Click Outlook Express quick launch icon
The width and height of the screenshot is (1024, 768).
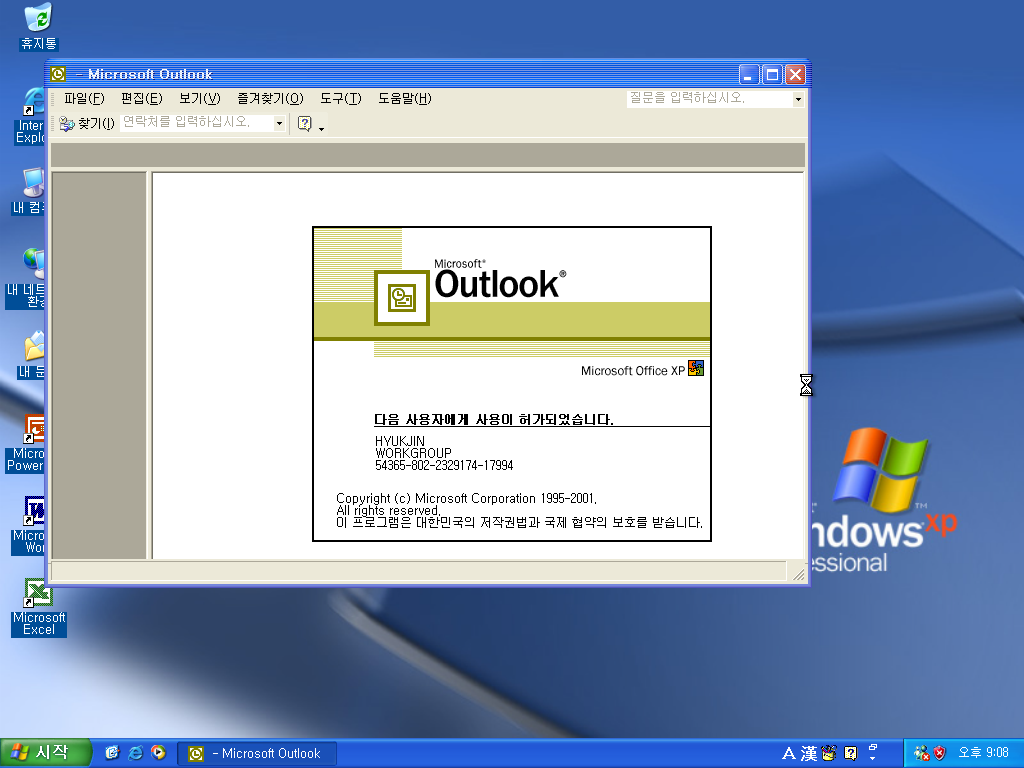pyautogui.click(x=112, y=753)
